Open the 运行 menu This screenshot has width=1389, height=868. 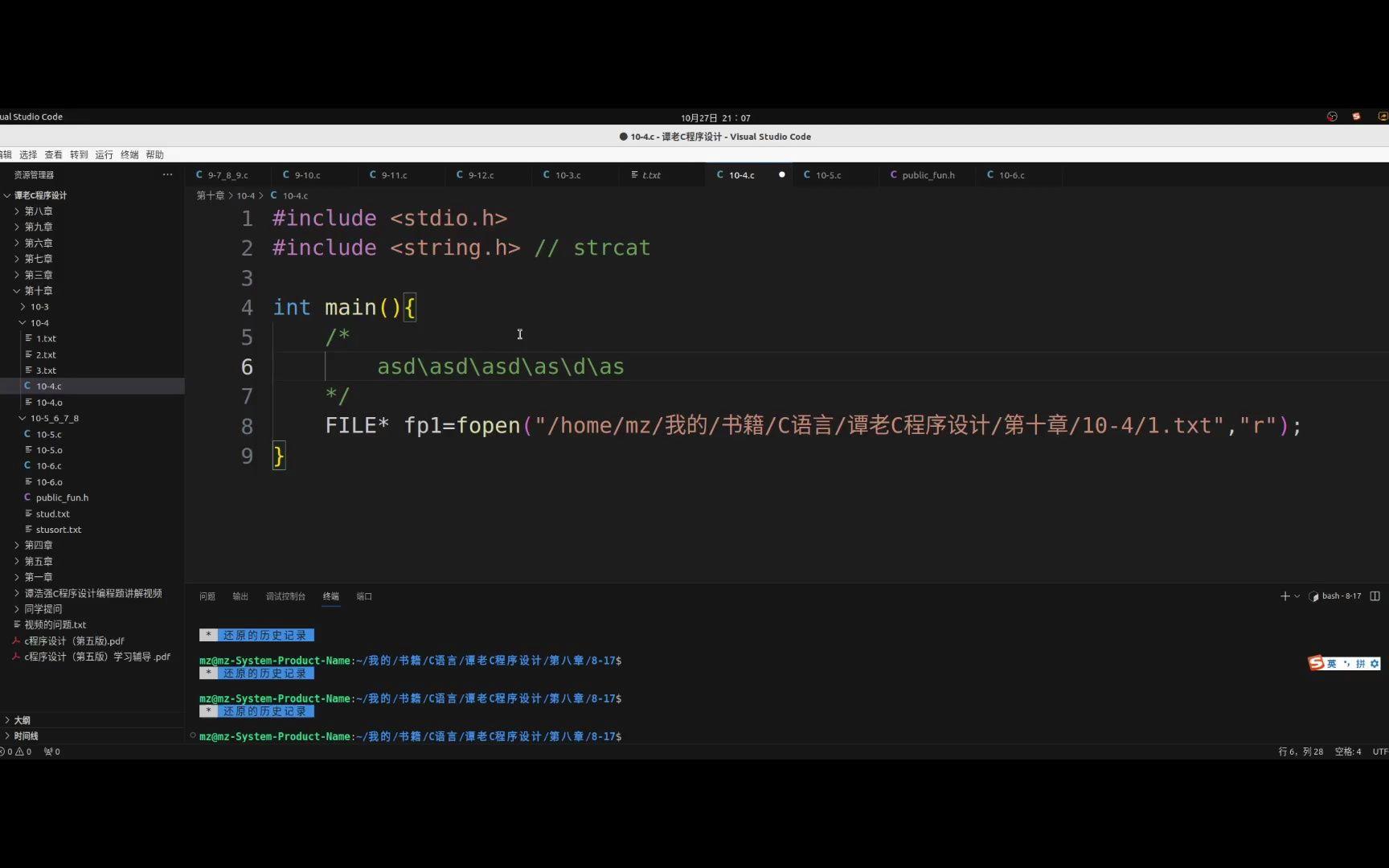point(104,154)
